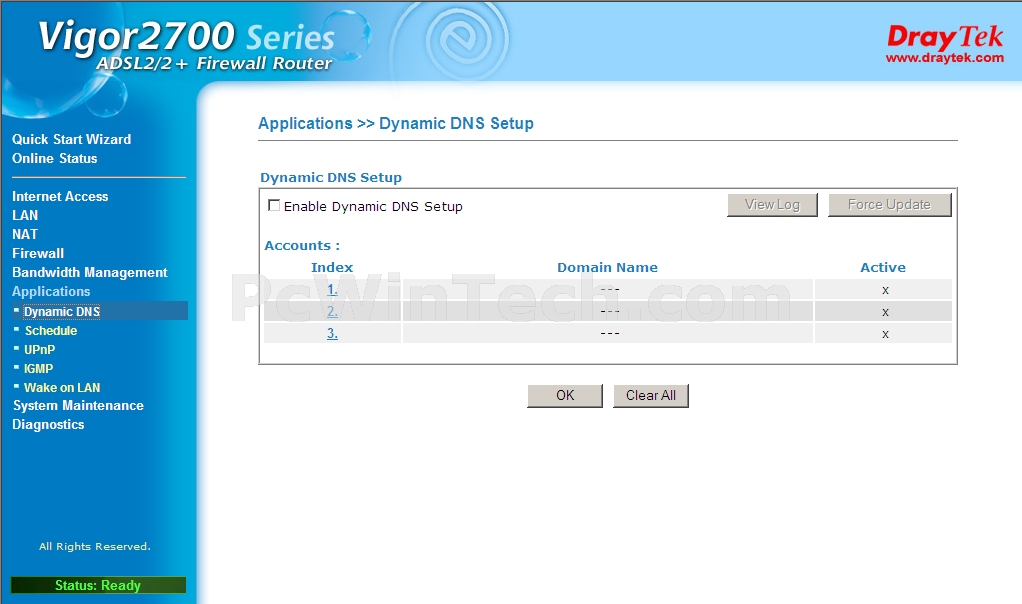Click the Clear All button
The height and width of the screenshot is (604, 1022).
[650, 395]
